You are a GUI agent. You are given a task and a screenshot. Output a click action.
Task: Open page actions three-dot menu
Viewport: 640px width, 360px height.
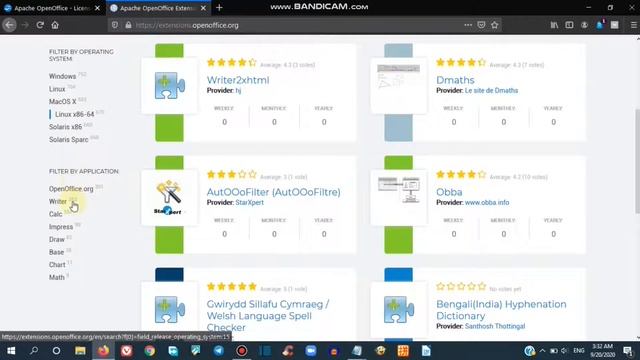pyautogui.click(x=468, y=25)
